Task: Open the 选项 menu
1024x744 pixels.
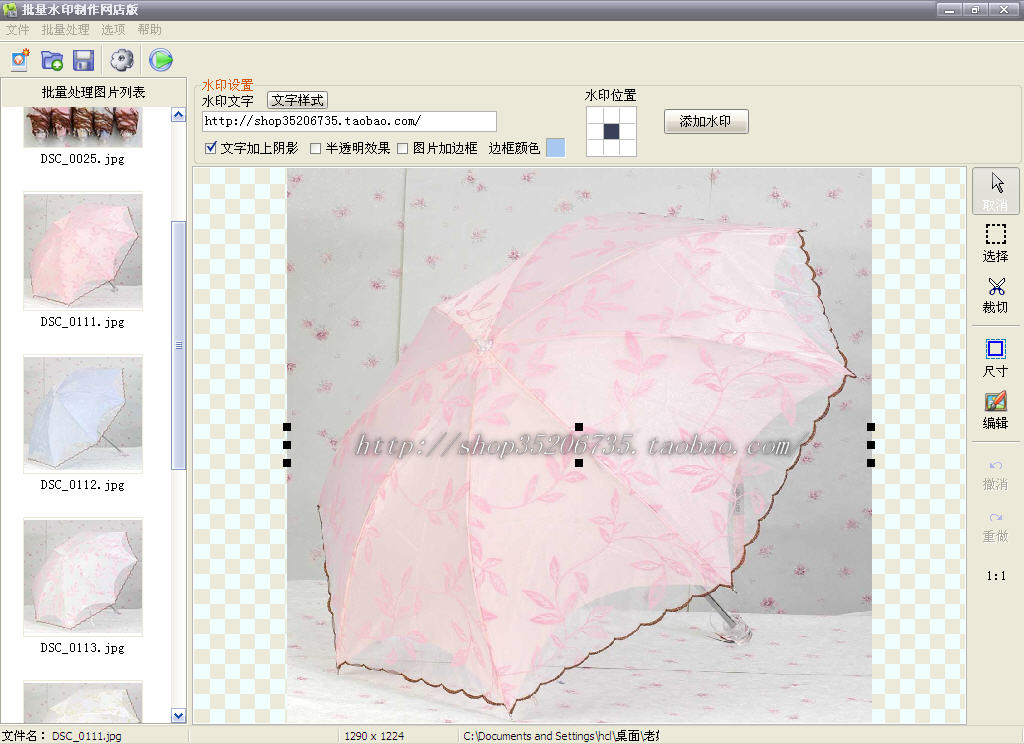Action: click(113, 29)
